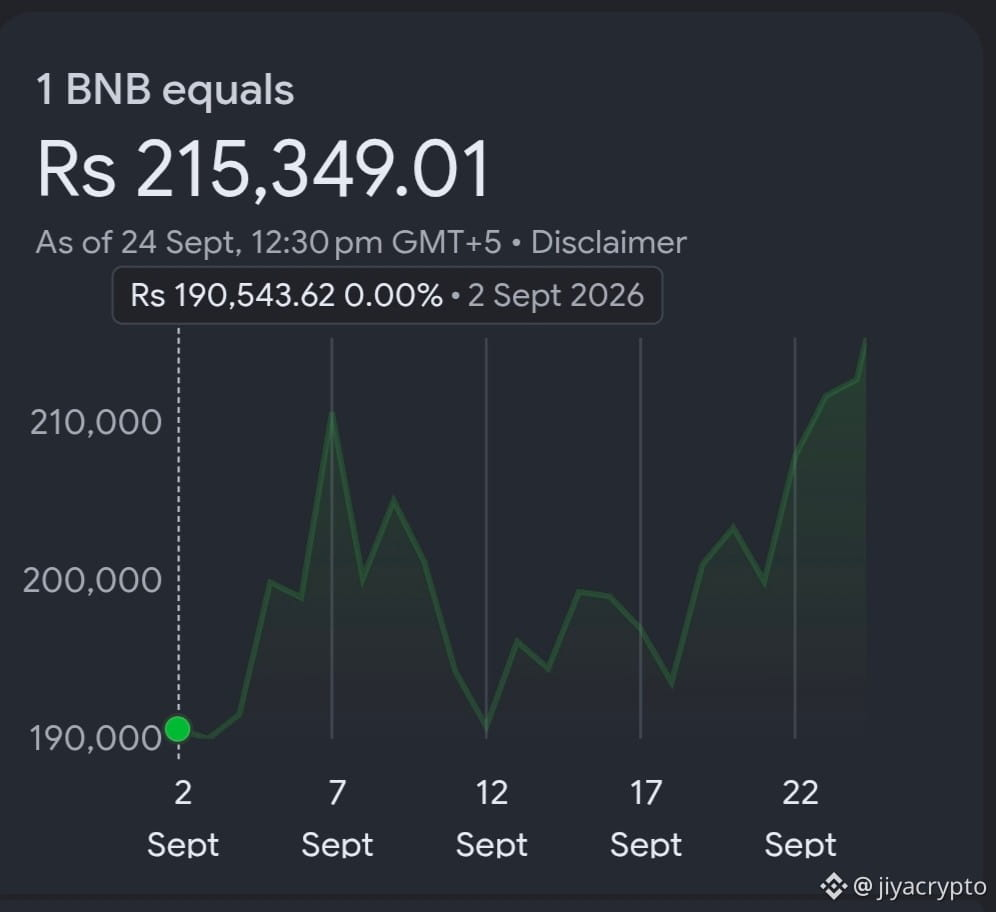Select the 2 Sept axis label
996x912 pixels.
183,819
